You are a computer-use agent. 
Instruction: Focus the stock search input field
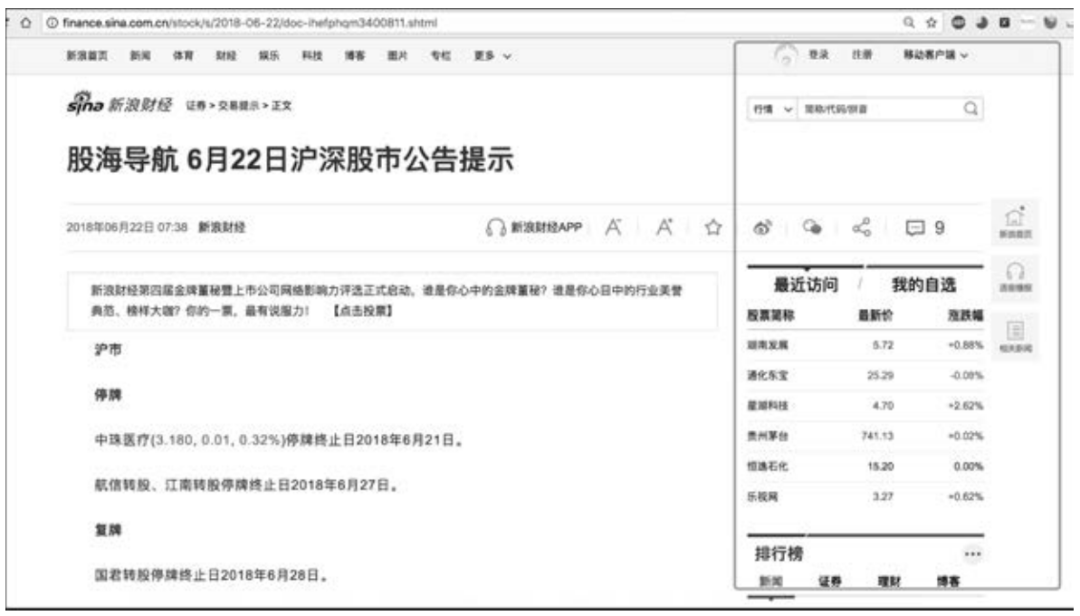coord(880,109)
